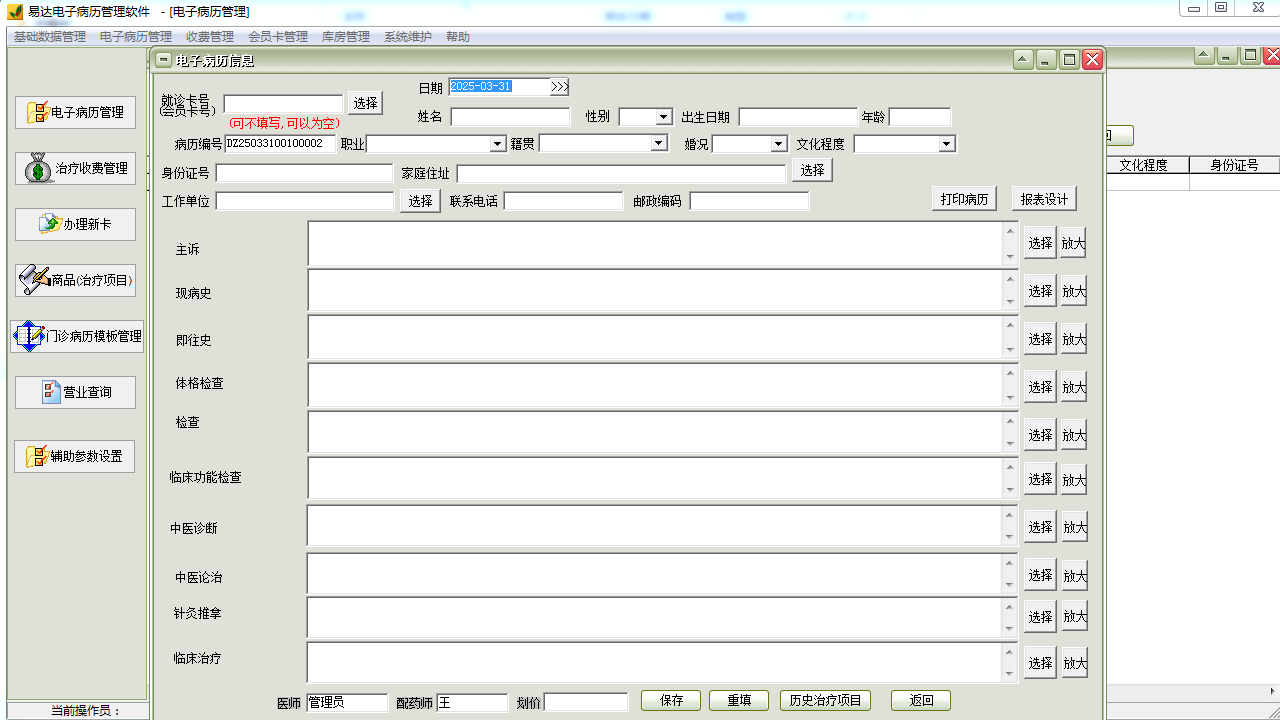This screenshot has height=720, width=1280.
Task: Click 放大 button for 主诉 field
Action: pos(1073,243)
